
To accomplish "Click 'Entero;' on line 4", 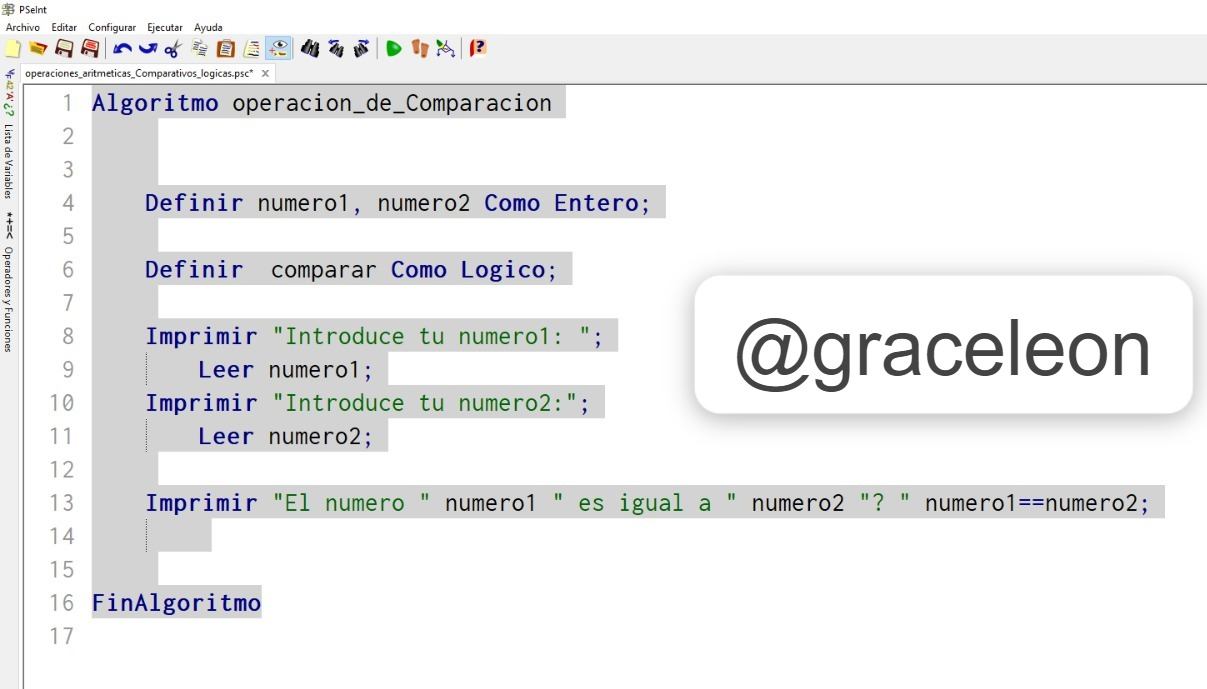I will (602, 203).
